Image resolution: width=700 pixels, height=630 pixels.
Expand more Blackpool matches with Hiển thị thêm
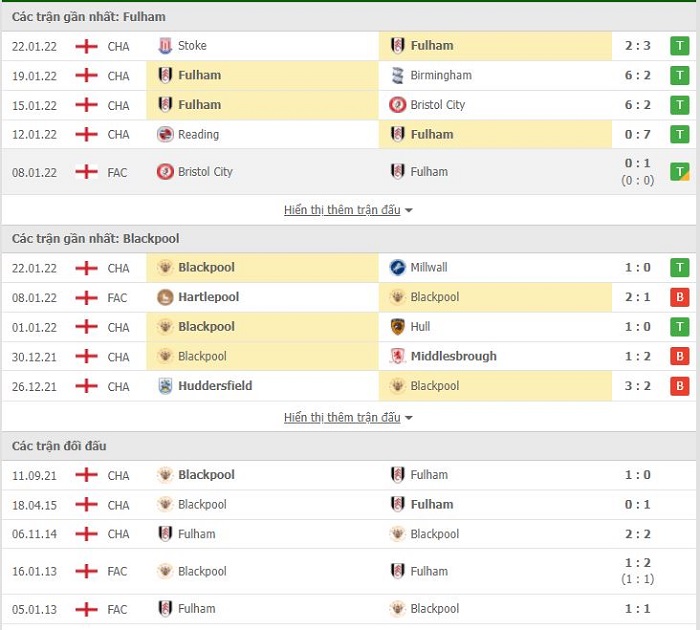[348, 417]
